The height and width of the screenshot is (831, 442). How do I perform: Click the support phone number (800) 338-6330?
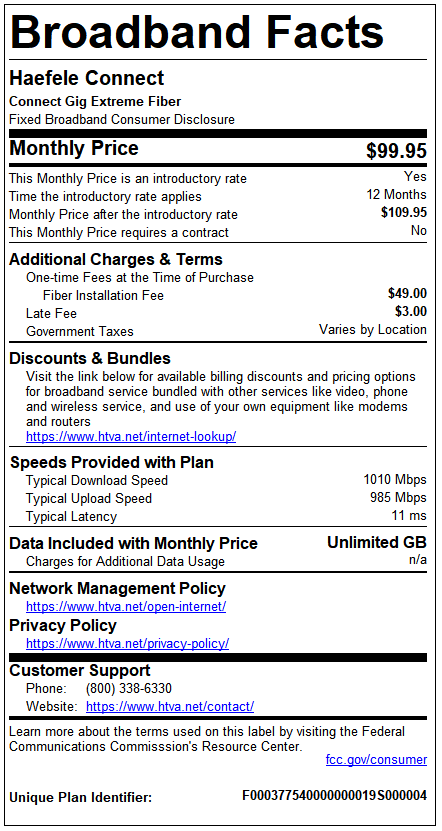(129, 688)
